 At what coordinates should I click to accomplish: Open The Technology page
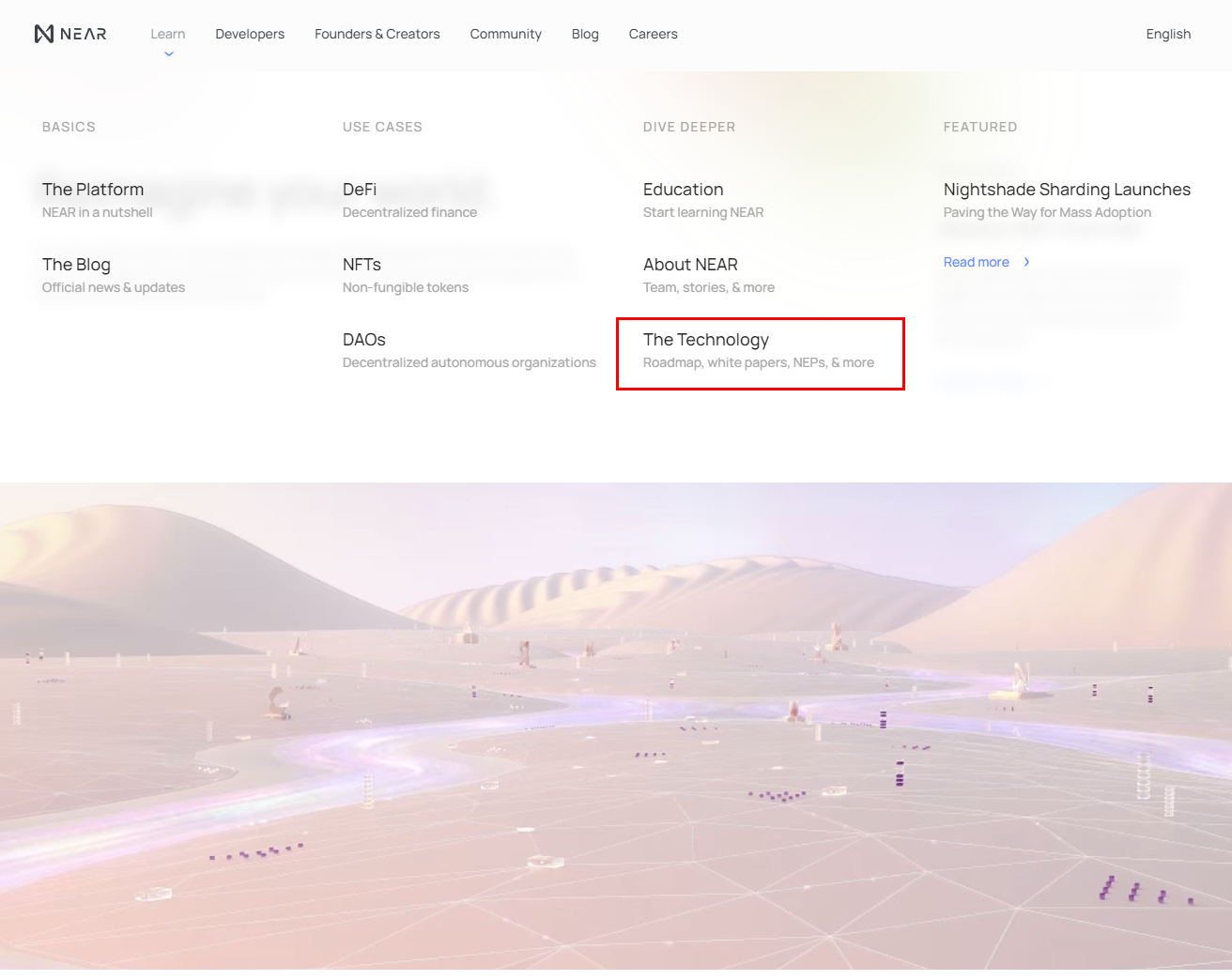pos(706,340)
